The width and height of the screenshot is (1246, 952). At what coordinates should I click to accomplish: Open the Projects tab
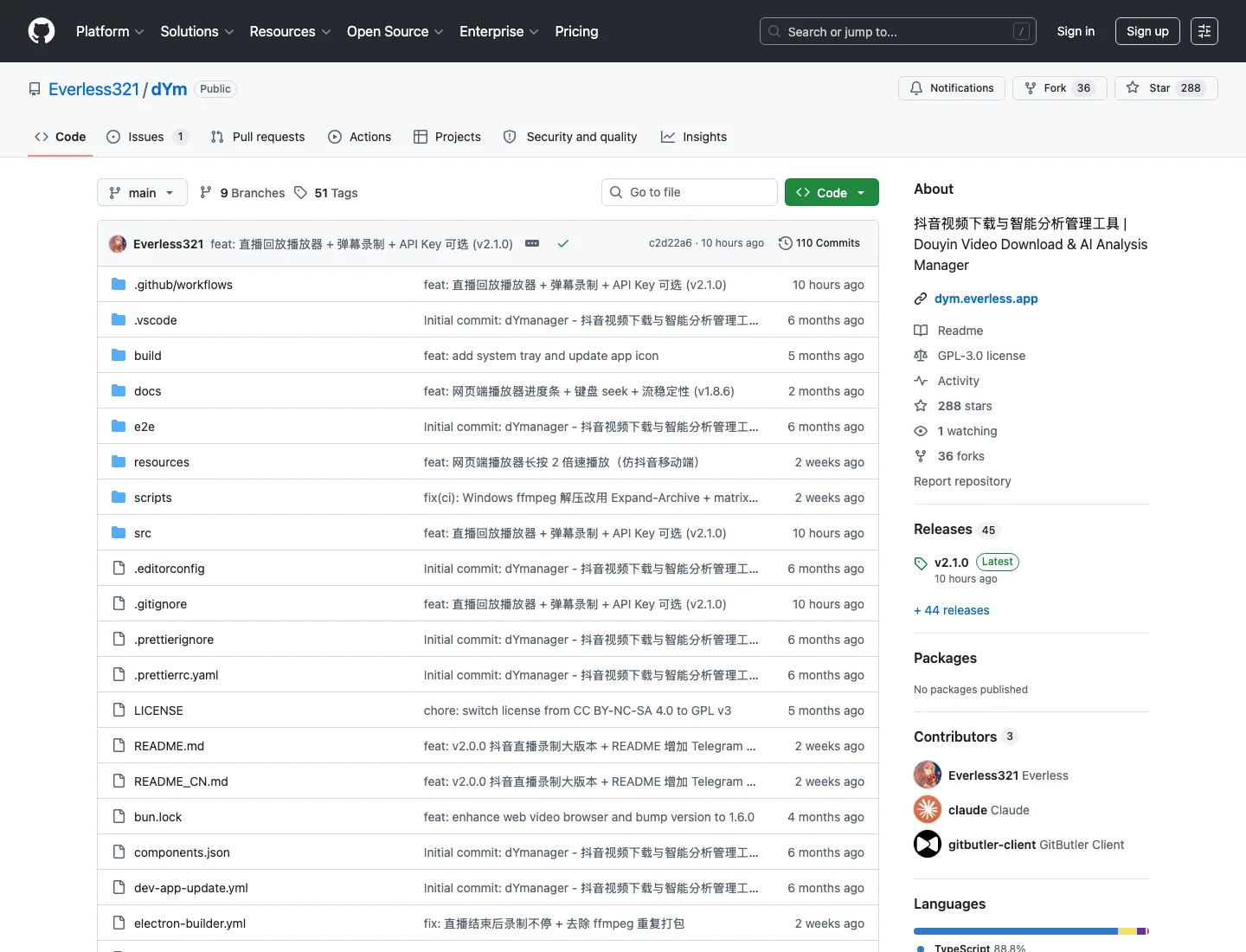[x=446, y=137]
